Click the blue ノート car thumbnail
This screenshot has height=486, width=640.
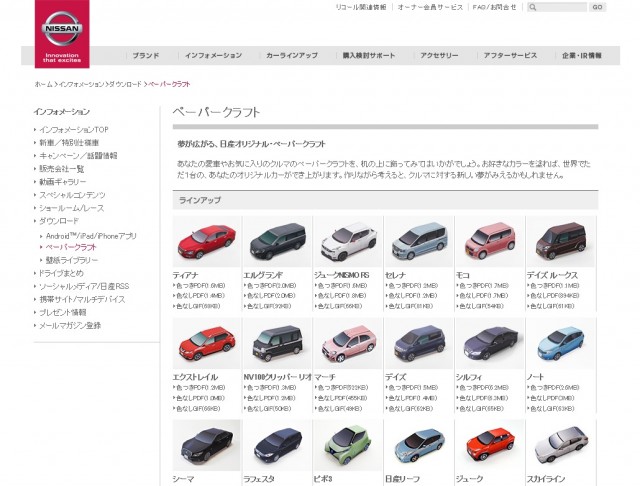pos(561,344)
